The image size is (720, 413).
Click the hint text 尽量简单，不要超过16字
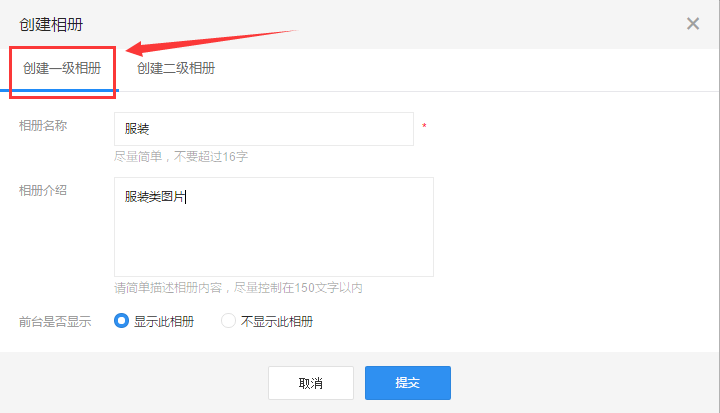point(181,157)
